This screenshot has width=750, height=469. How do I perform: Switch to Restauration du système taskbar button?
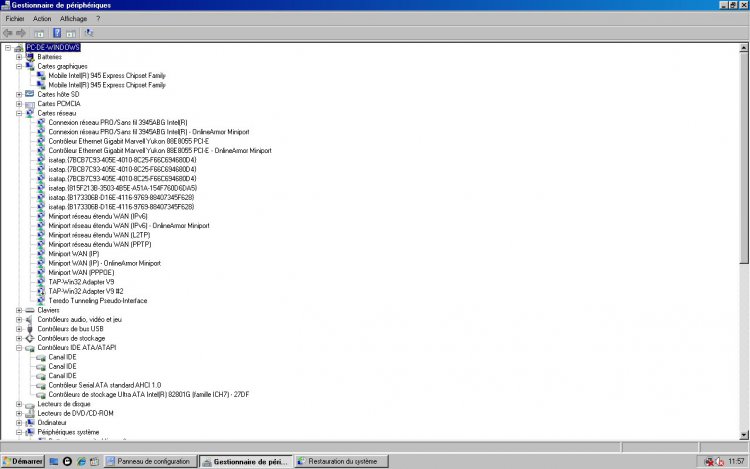pyautogui.click(x=342, y=461)
